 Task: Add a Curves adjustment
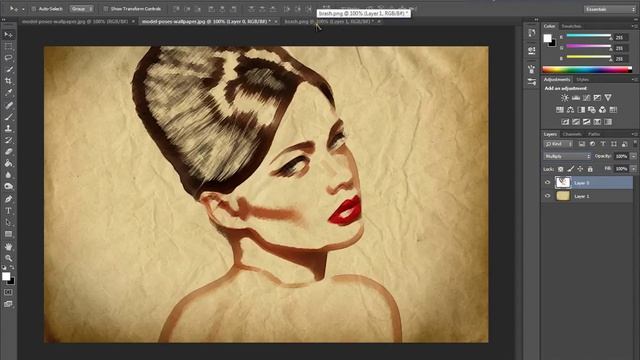click(587, 98)
